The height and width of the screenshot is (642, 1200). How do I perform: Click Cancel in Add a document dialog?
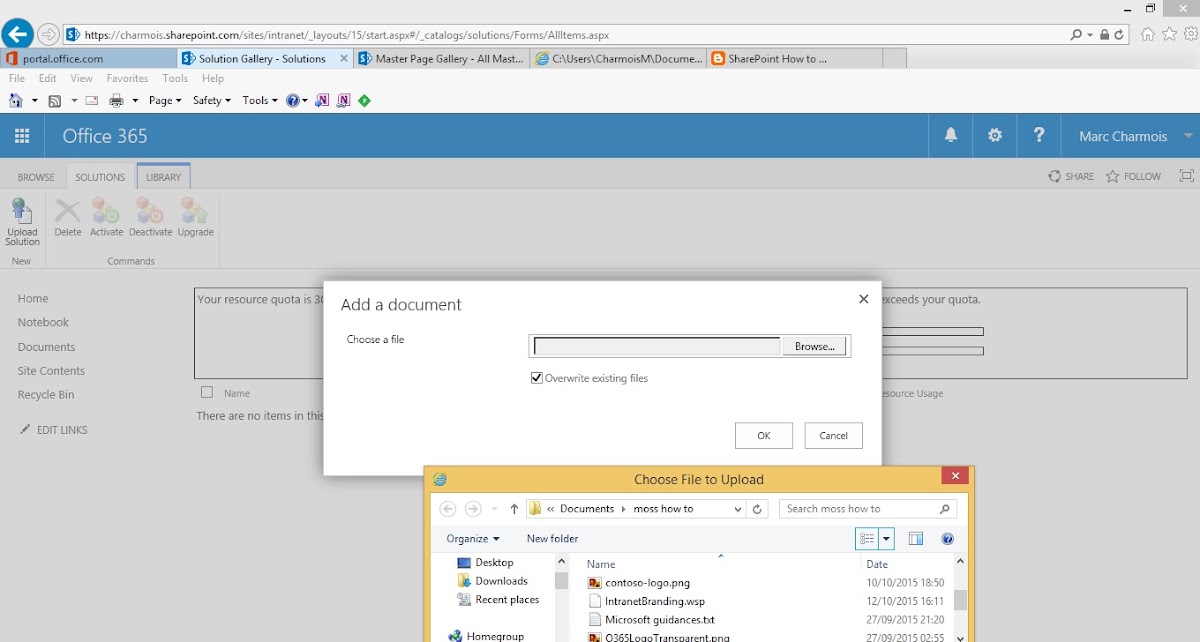833,435
